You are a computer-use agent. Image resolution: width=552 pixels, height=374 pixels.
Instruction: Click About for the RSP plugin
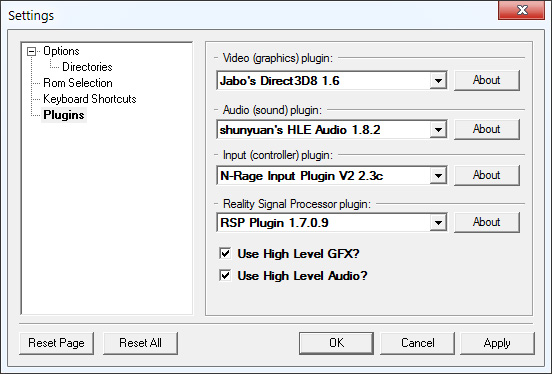(487, 222)
